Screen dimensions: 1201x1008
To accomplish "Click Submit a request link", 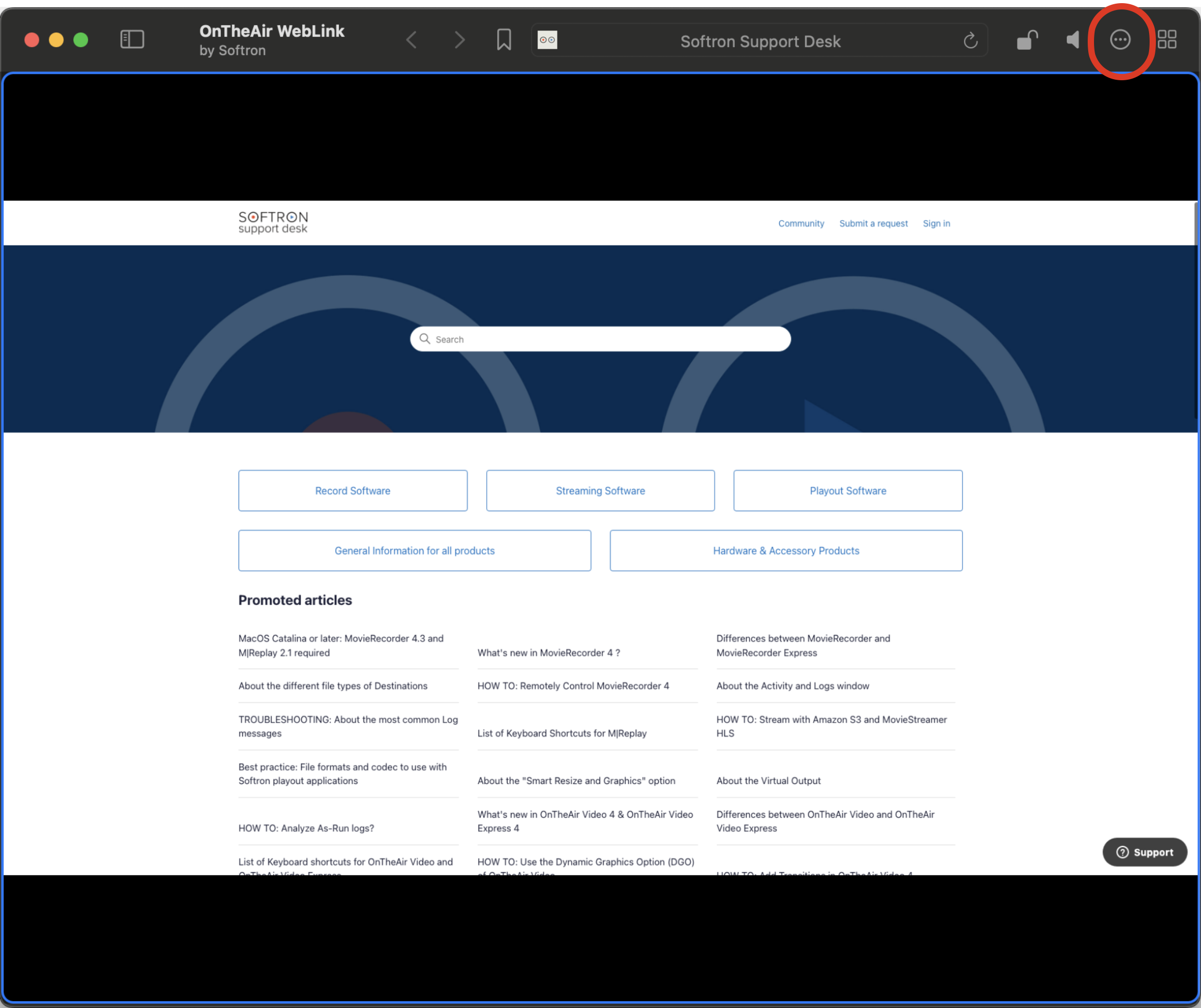I will tap(873, 222).
